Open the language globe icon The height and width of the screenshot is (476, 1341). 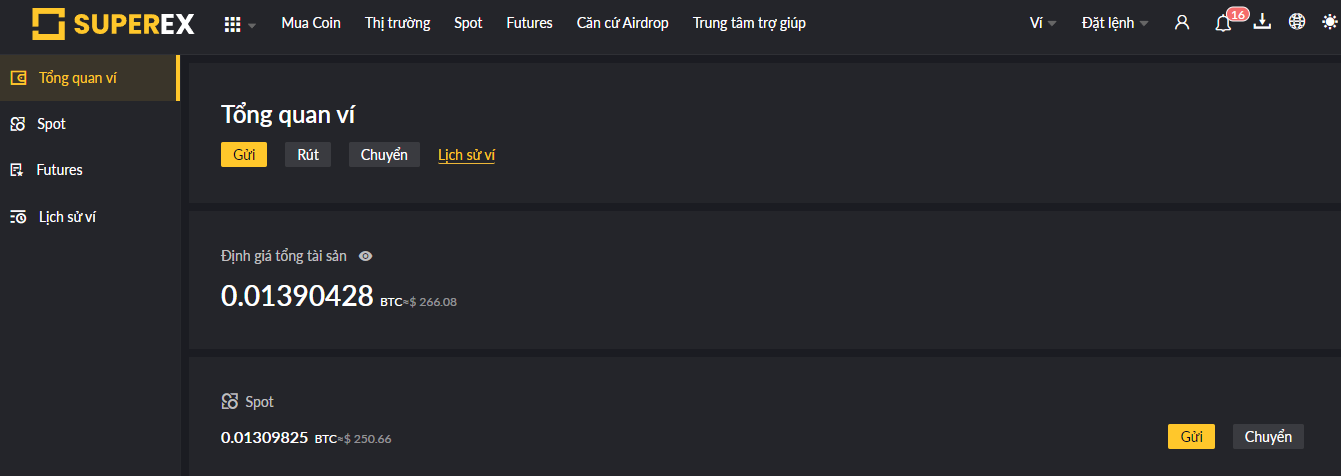pyautogui.click(x=1297, y=22)
